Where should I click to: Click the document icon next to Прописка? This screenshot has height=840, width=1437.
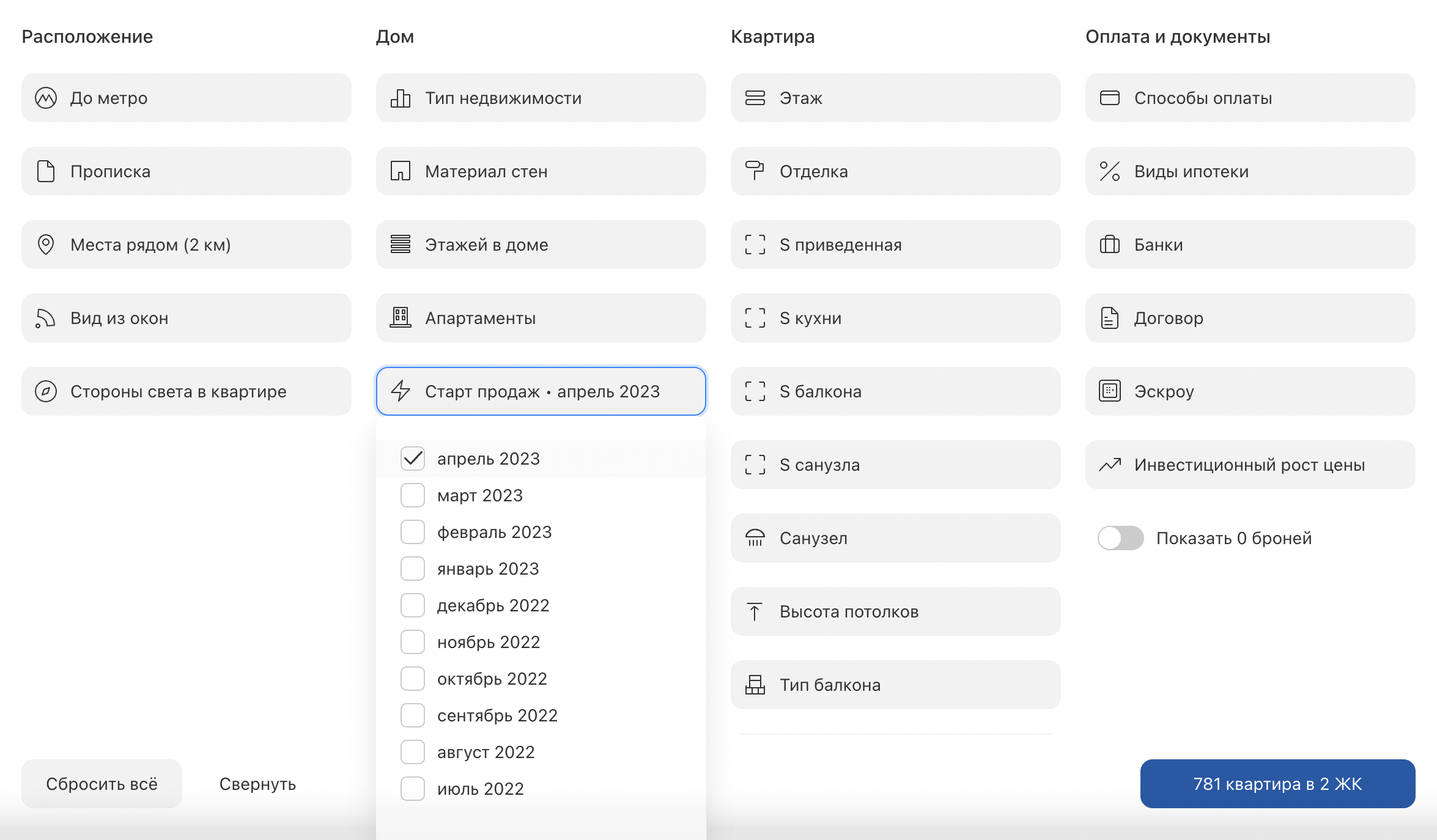point(46,171)
